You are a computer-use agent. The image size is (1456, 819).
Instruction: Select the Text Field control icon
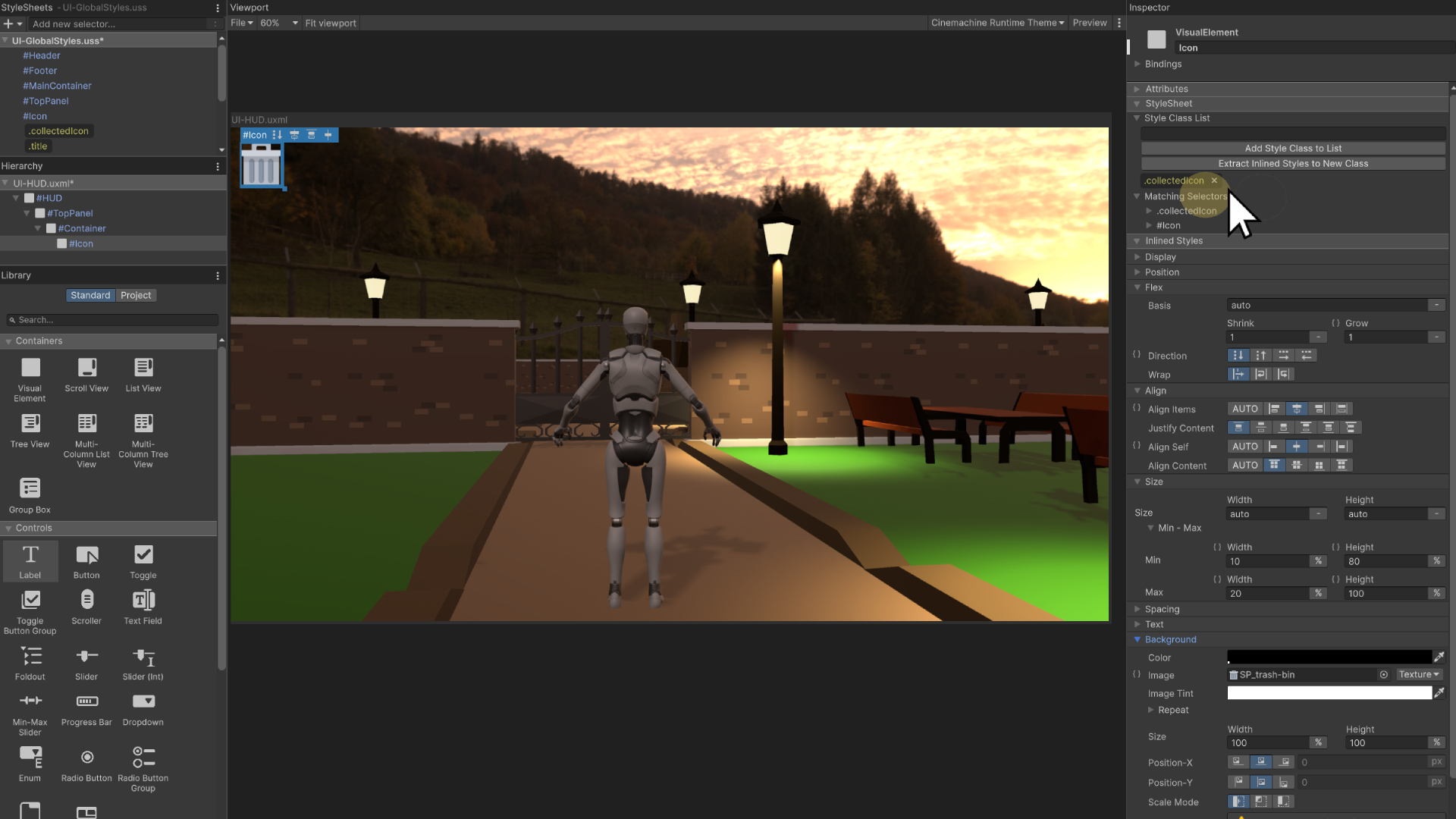point(143,601)
